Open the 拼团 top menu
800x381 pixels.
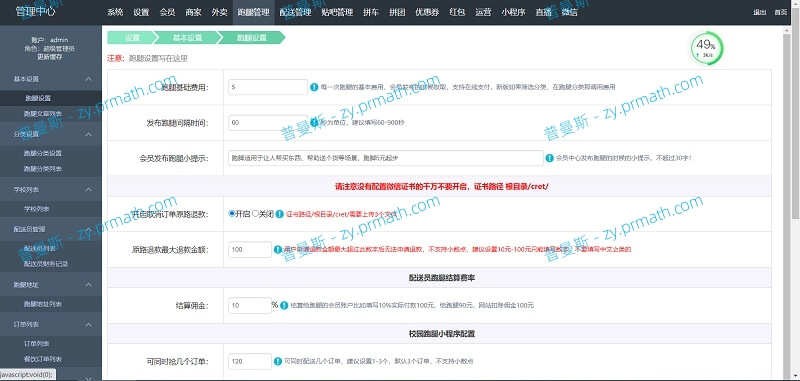(397, 12)
